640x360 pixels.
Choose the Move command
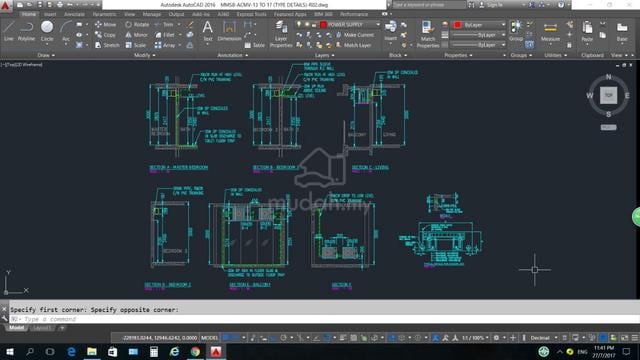[105, 24]
